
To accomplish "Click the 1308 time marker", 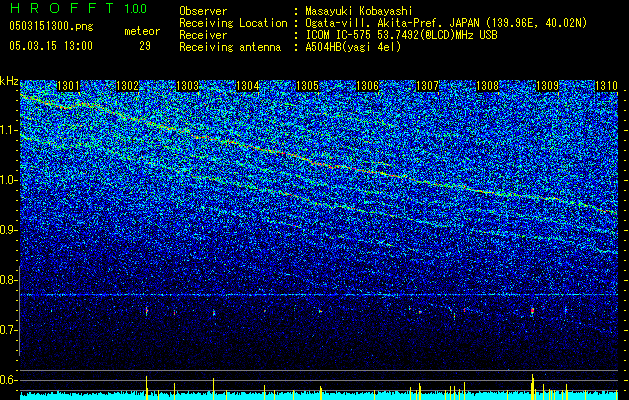I will pos(487,86).
